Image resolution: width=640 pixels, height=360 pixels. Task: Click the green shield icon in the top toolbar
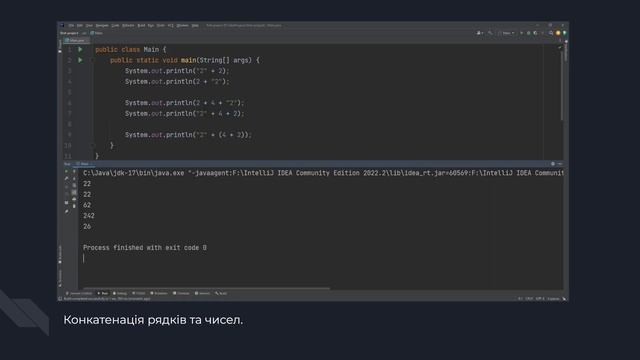tap(564, 33)
